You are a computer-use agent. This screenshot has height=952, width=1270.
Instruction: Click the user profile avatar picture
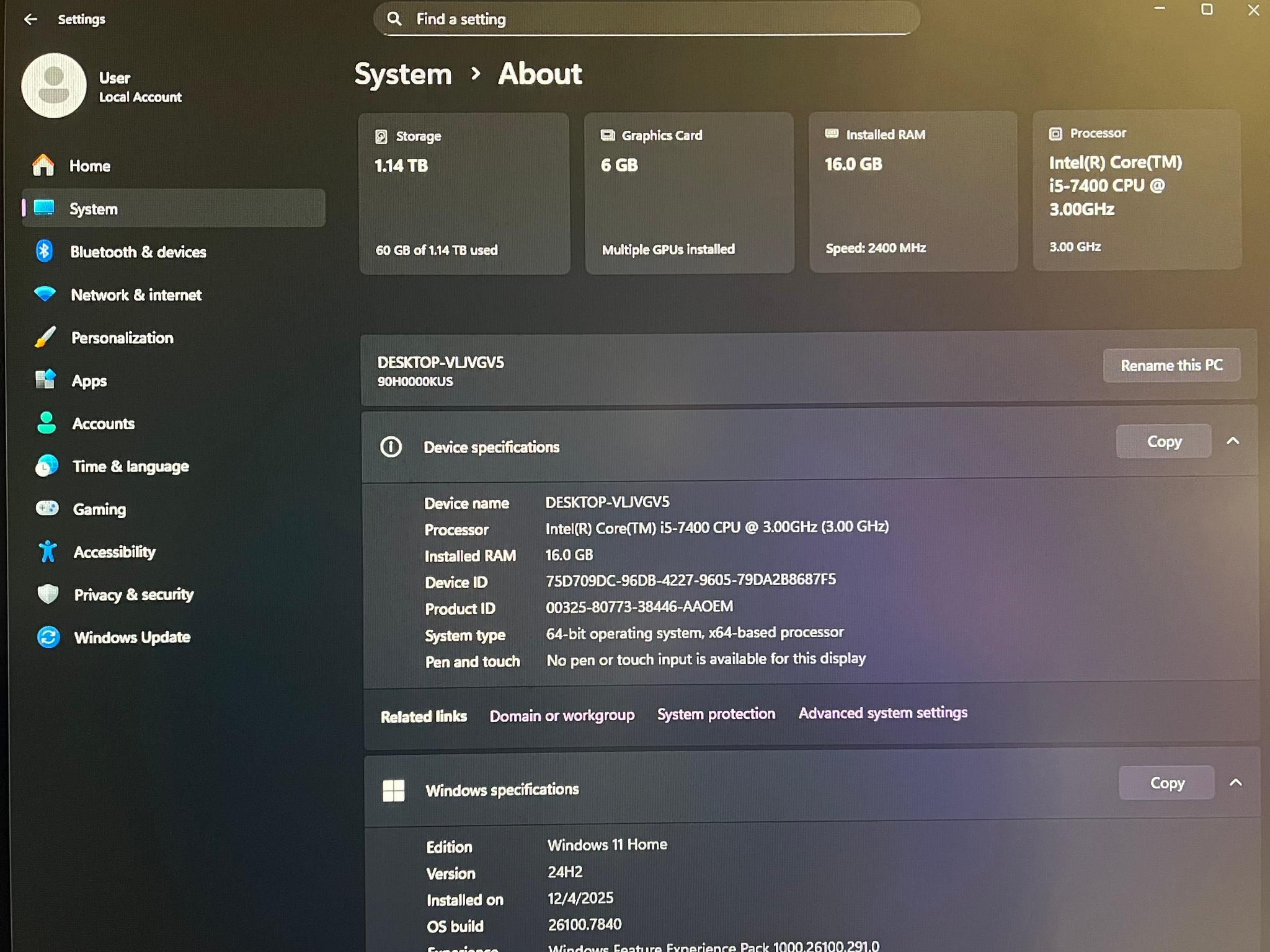(x=54, y=86)
